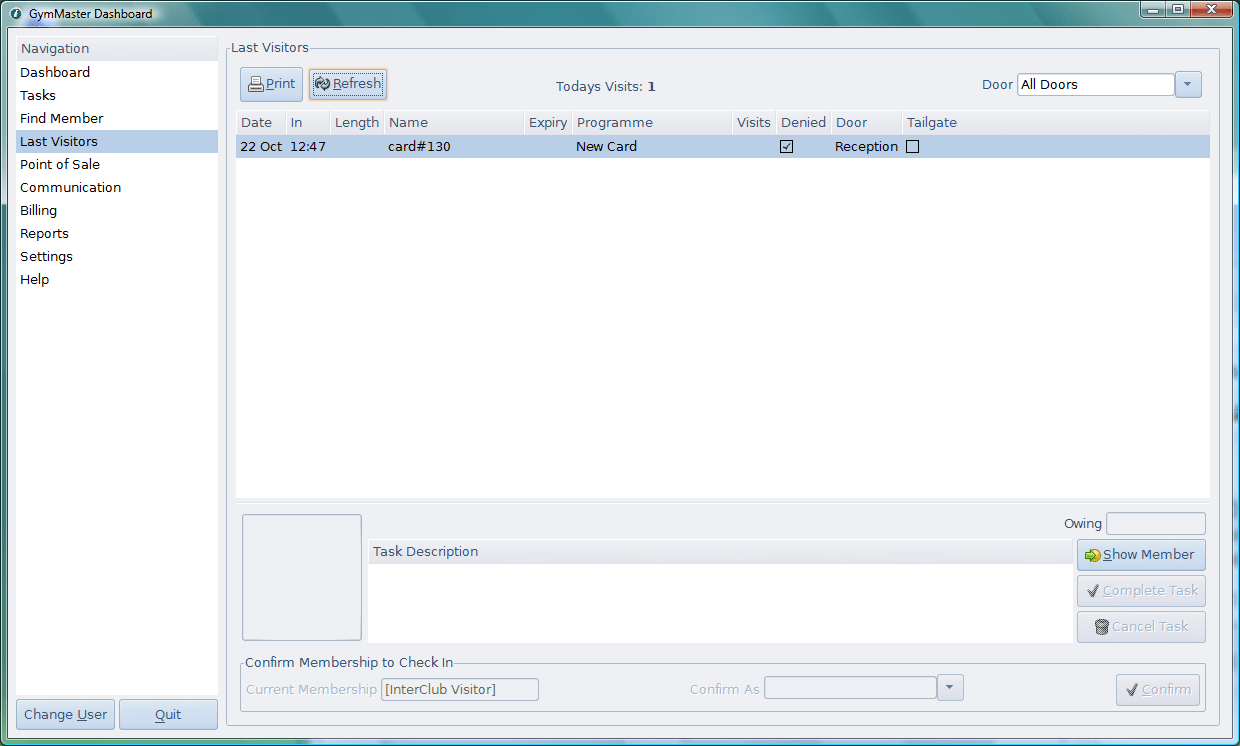The width and height of the screenshot is (1240, 746).
Task: Click the All Doors combo field
Action: tap(1096, 85)
